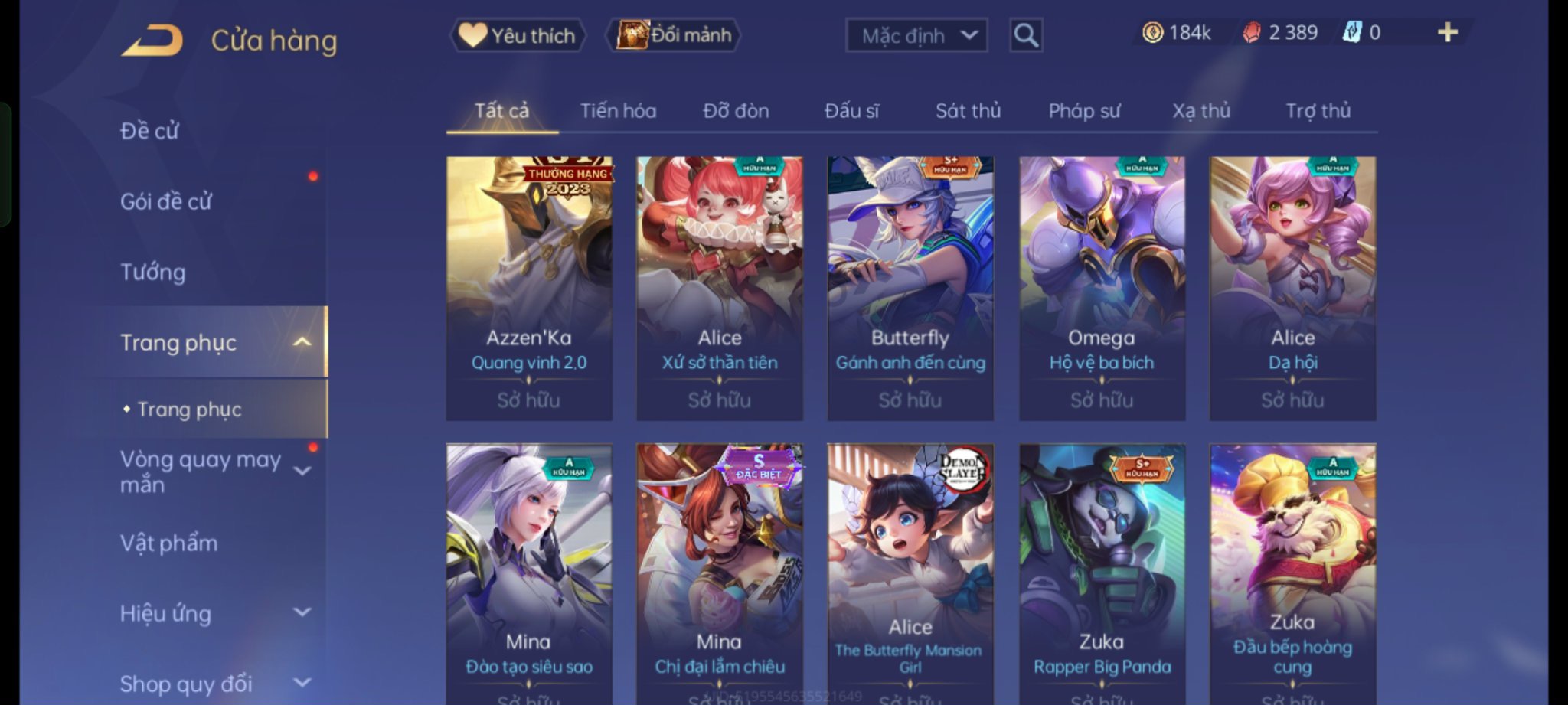Go to Tướng in the sidebar
The height and width of the screenshot is (705, 1568).
152,272
